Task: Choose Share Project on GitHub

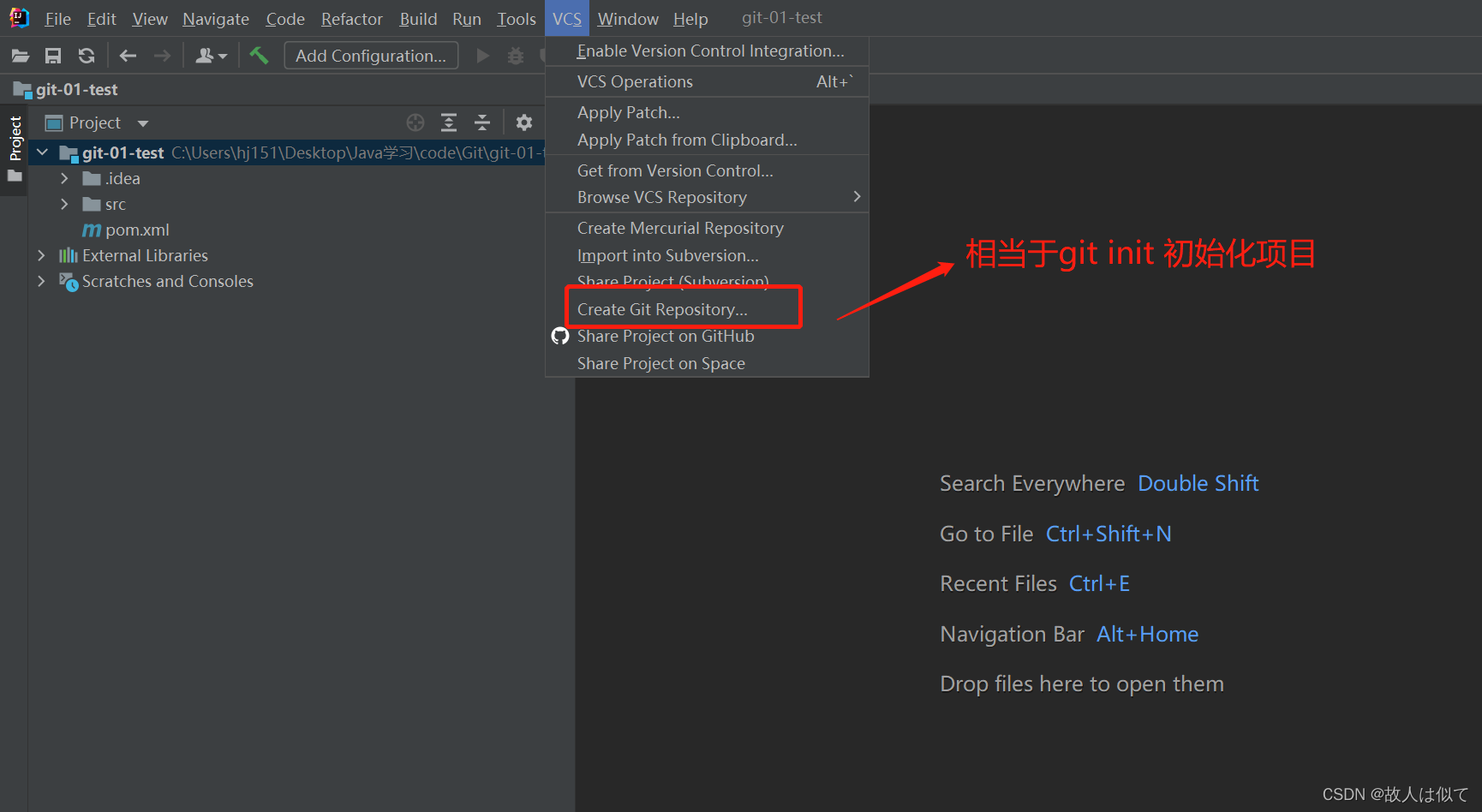Action: click(x=708, y=336)
